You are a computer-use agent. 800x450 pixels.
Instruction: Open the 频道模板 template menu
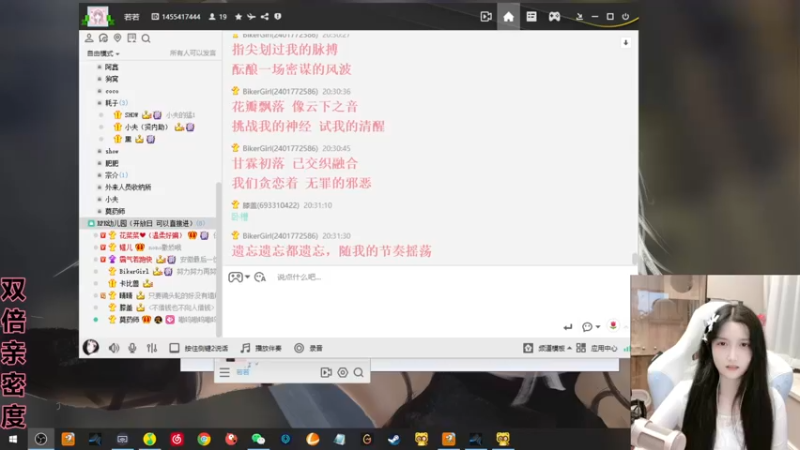(547, 348)
